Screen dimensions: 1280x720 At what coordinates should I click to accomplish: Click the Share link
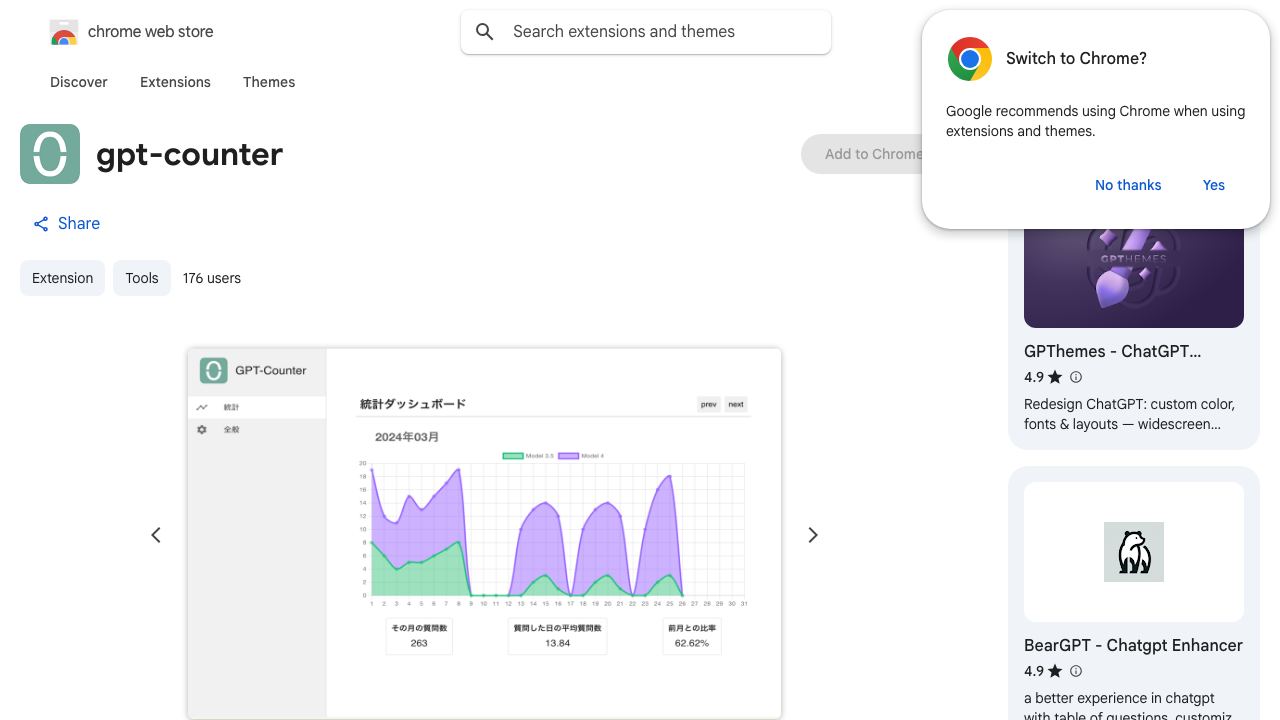(x=66, y=224)
